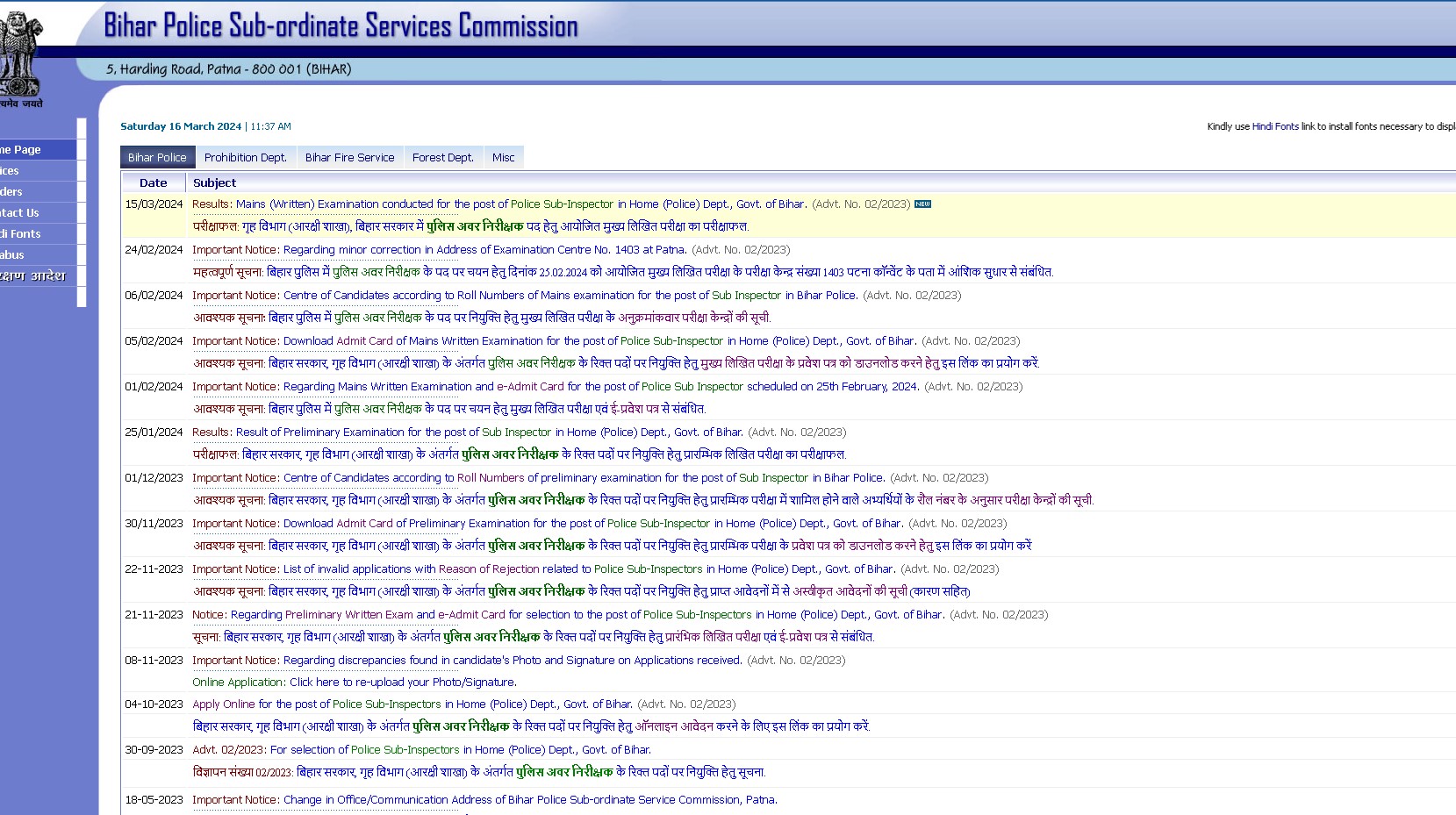
Task: Open the Home Page sidebar menu item
Action: pos(38,149)
